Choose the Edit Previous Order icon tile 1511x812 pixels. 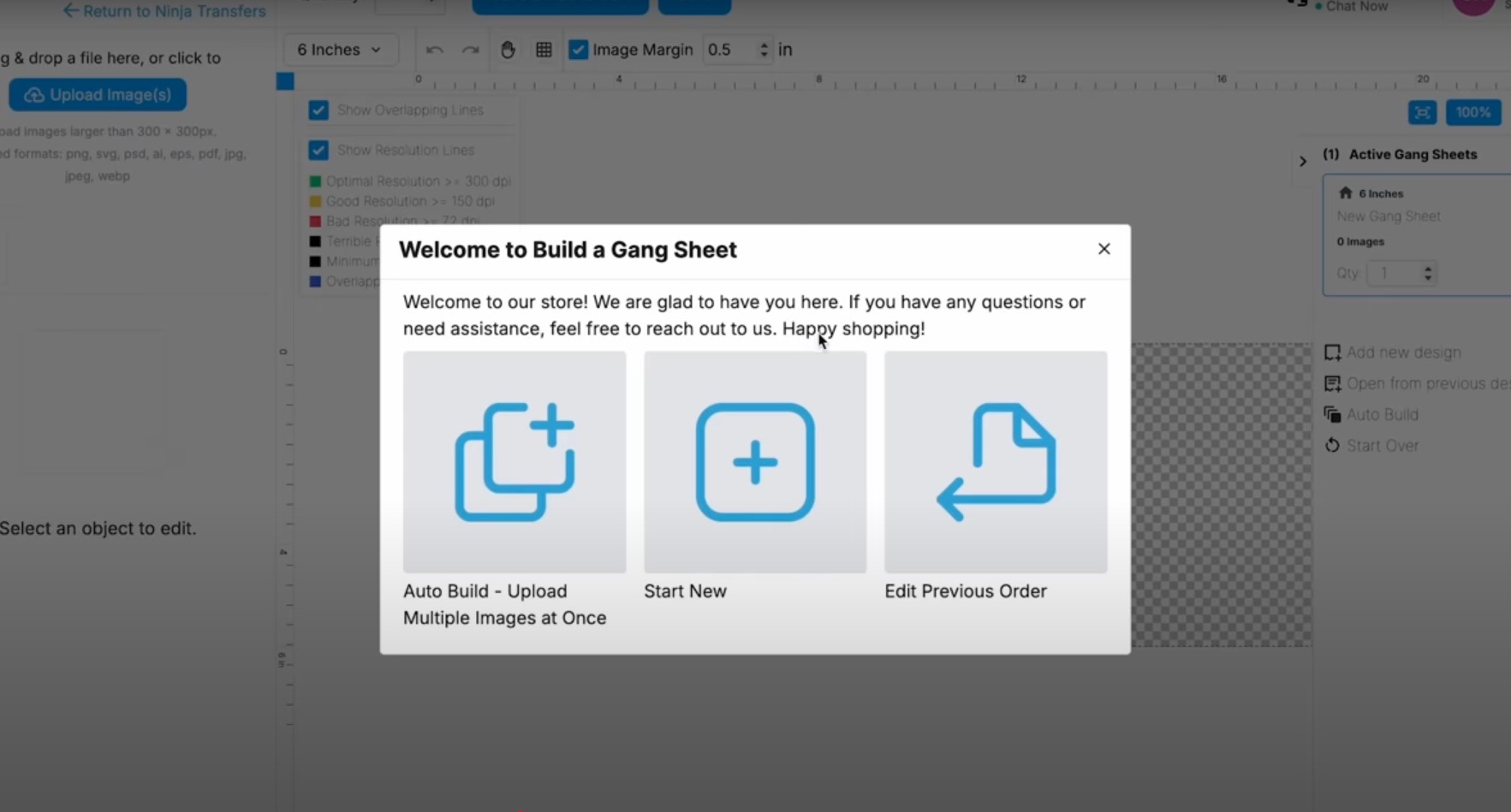point(996,462)
